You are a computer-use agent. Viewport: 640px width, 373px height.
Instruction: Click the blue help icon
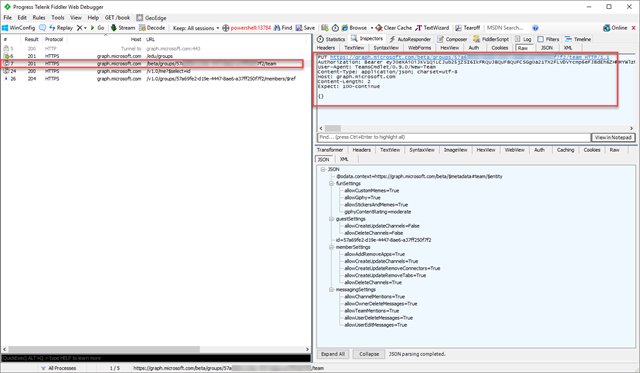[535, 28]
